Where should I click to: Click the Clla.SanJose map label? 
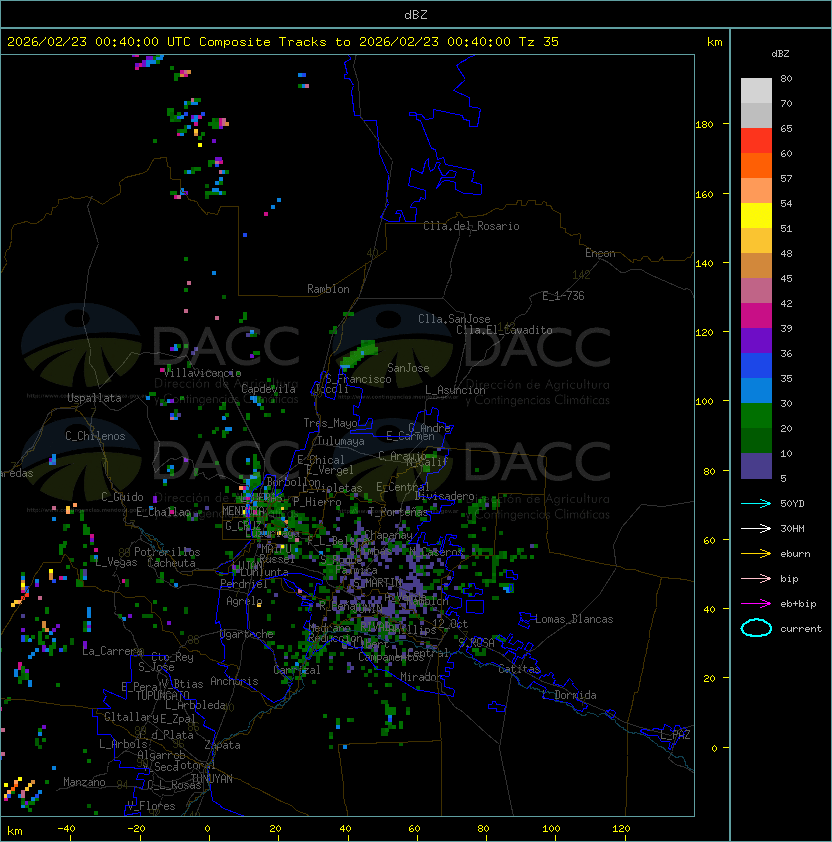[x=454, y=319]
